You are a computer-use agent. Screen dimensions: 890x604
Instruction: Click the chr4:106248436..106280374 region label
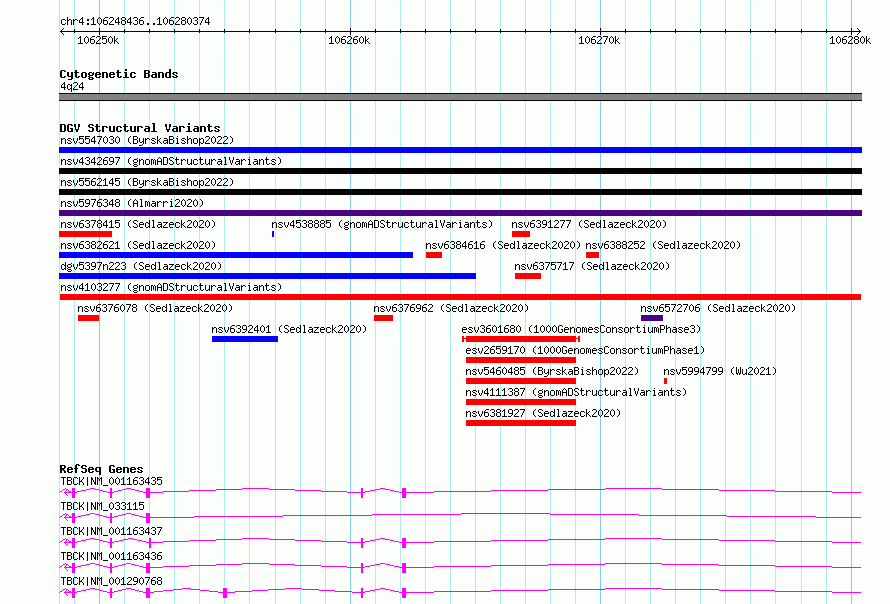[135, 22]
